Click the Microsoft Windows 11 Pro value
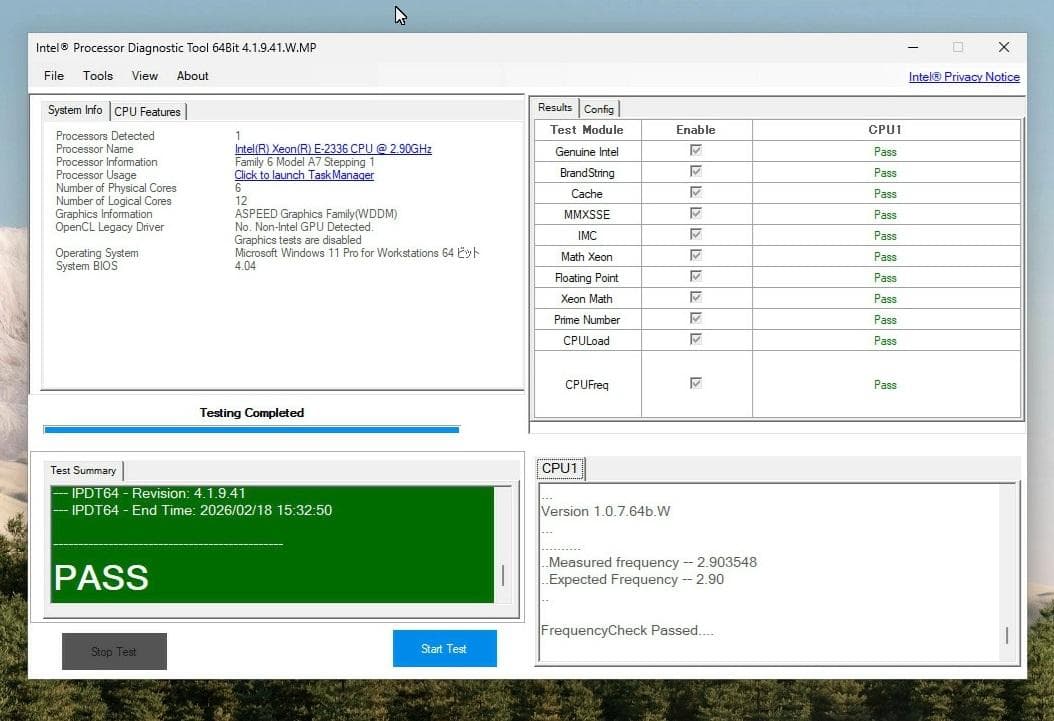 pyautogui.click(x=357, y=253)
